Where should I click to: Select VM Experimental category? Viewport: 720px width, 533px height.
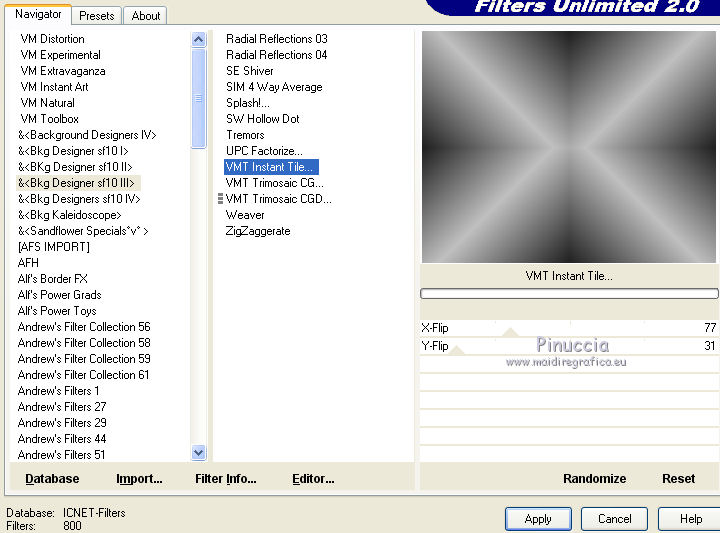(60, 55)
